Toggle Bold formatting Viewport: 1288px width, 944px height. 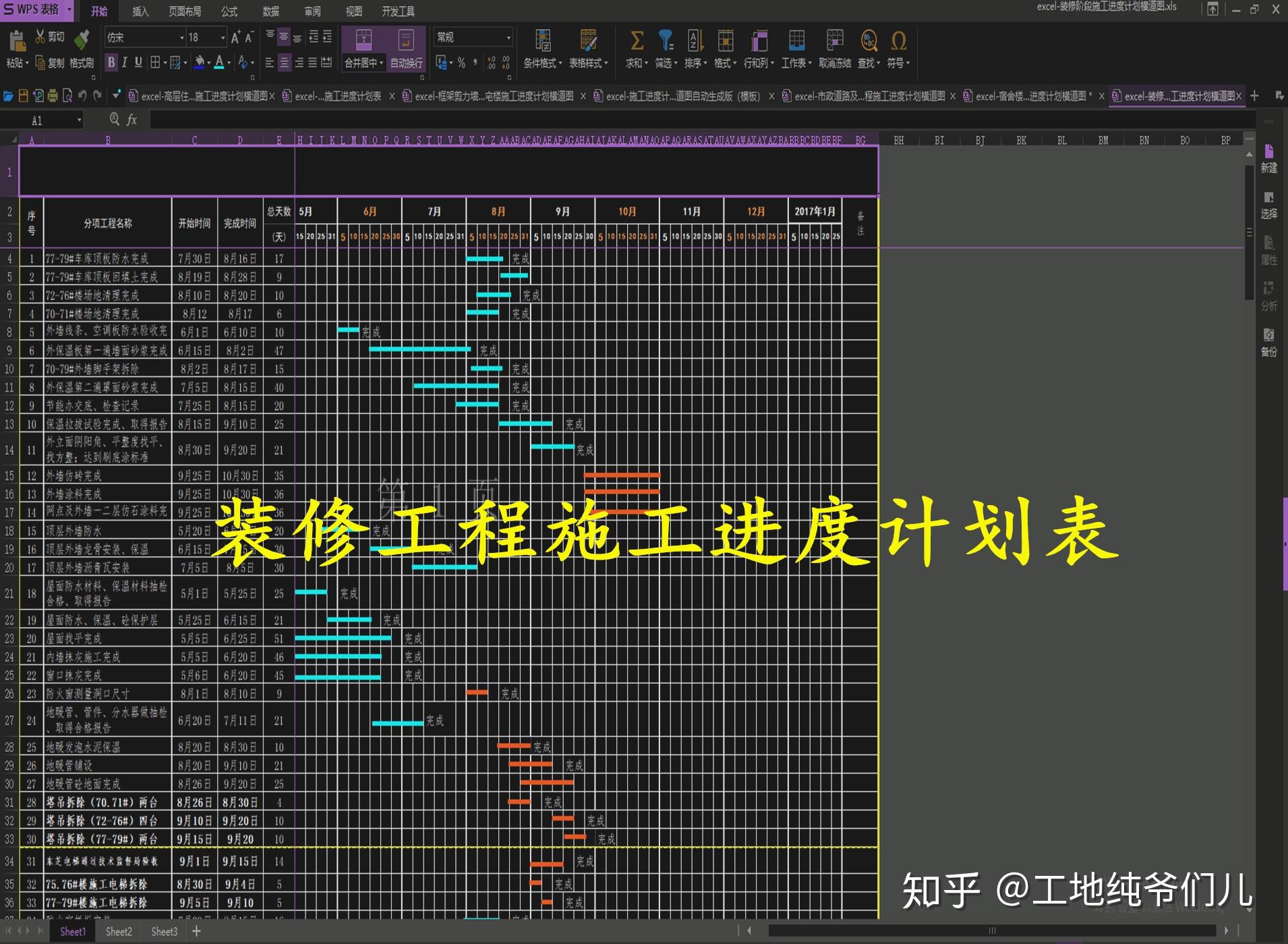click(x=111, y=63)
